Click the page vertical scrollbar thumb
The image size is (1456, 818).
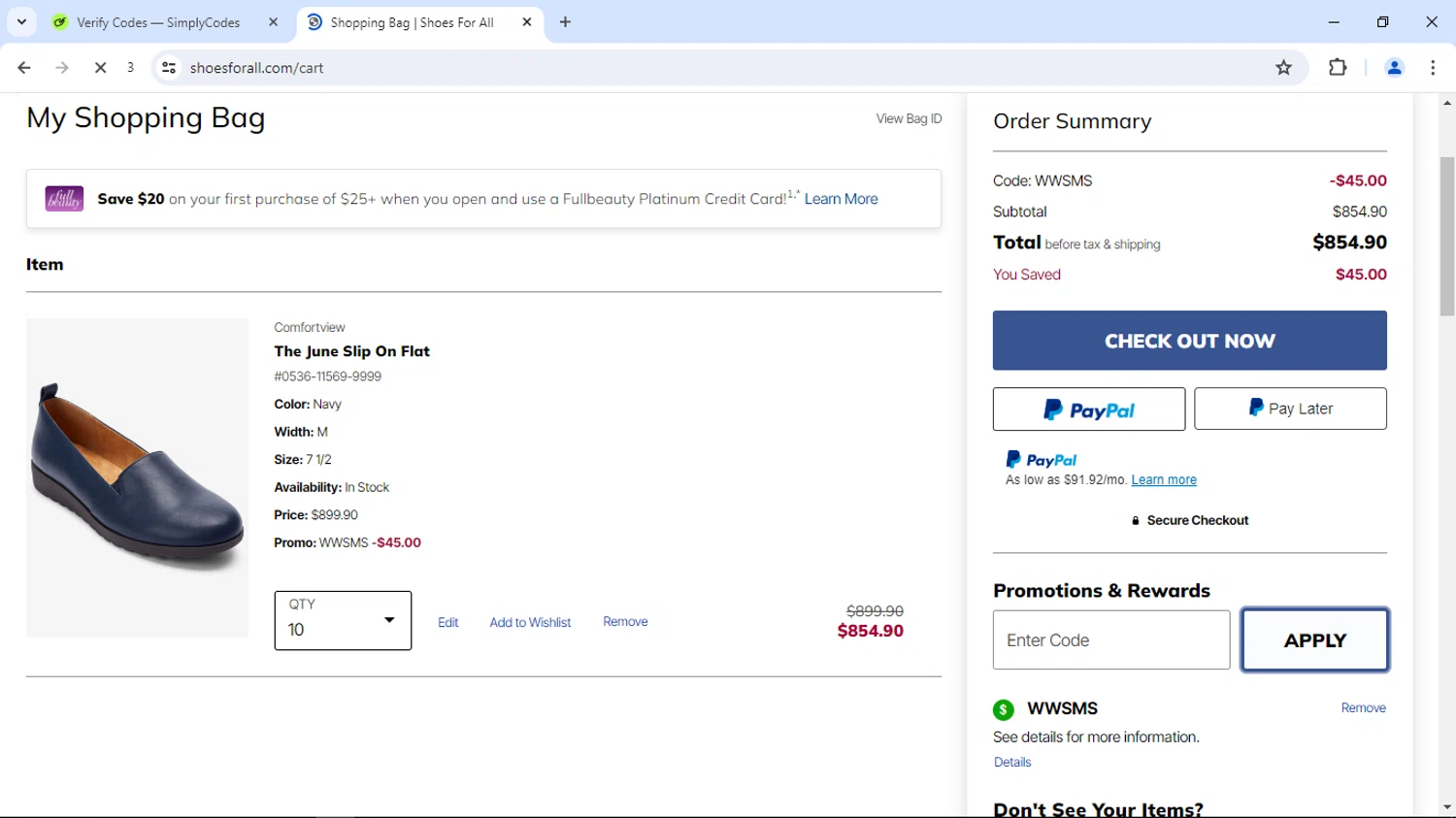click(1447, 235)
